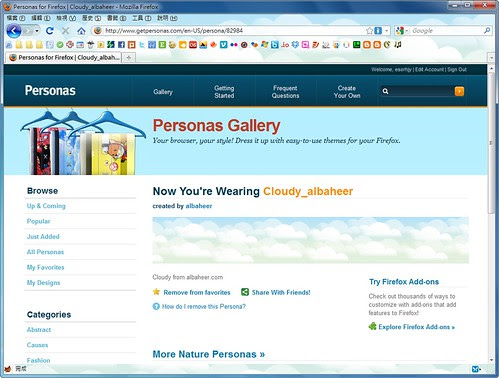Open the red lifebuoy bookmark icon
Image resolution: width=499 pixels, height=378 pixels.
(70, 45)
